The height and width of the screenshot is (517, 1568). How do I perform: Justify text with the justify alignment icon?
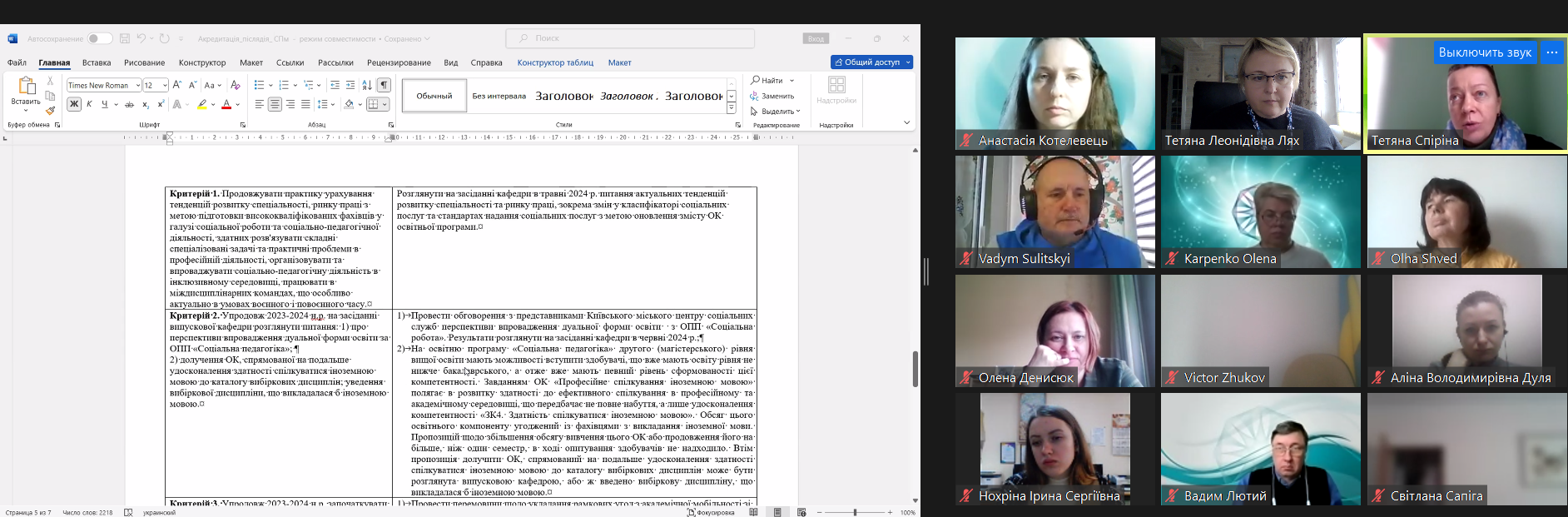(x=305, y=105)
